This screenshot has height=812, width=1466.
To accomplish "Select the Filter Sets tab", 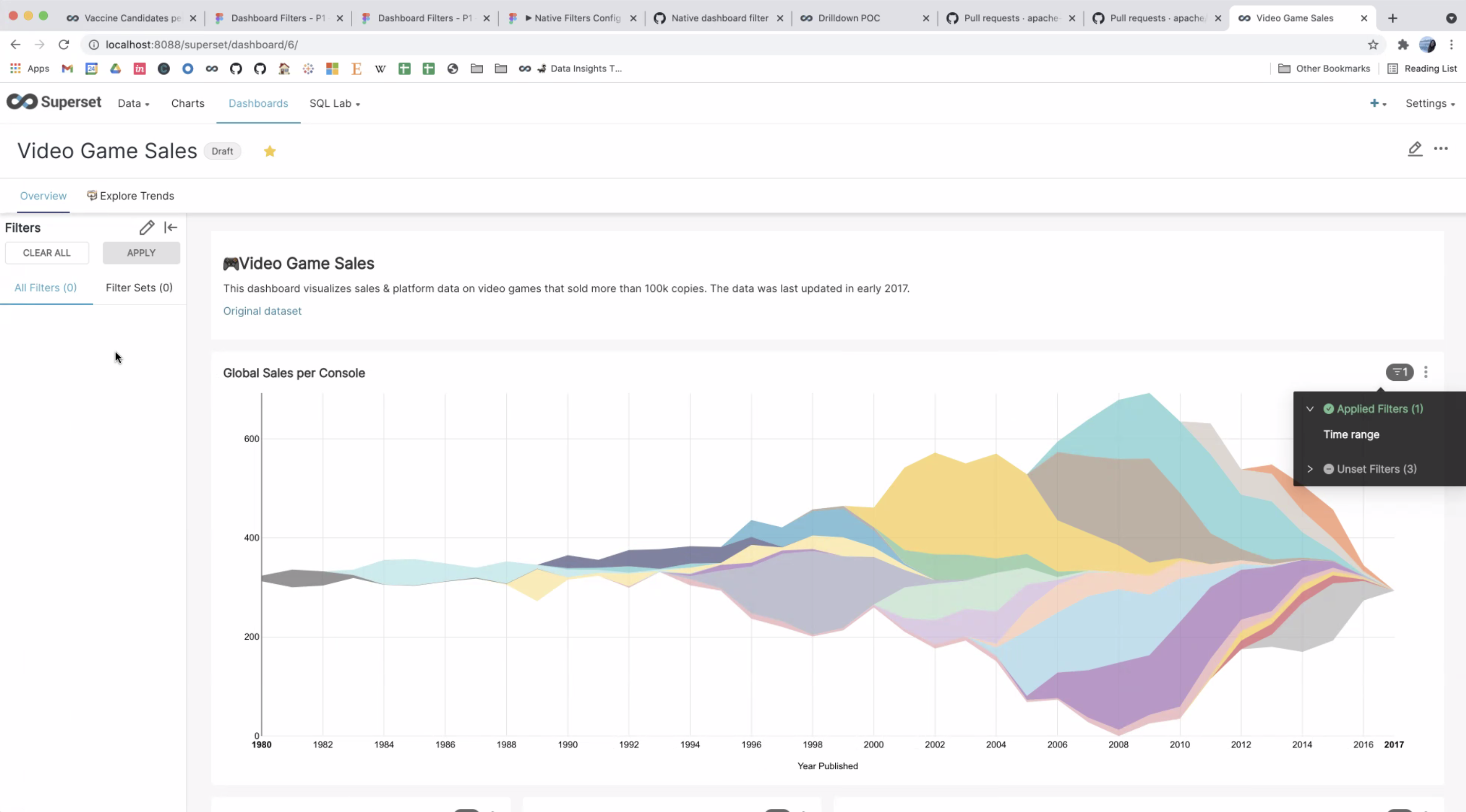I will pyautogui.click(x=139, y=288).
